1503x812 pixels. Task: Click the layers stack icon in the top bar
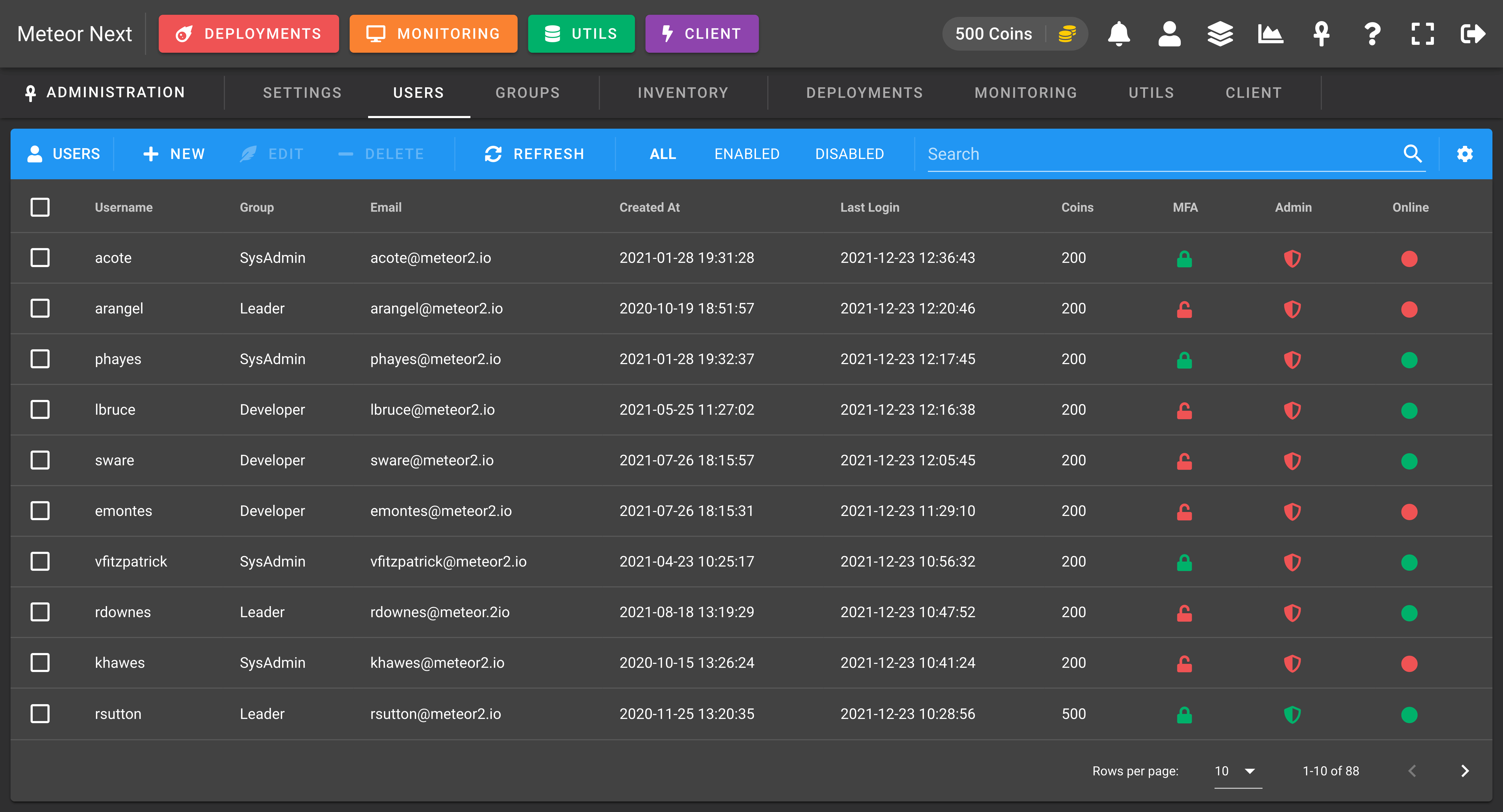coord(1220,34)
